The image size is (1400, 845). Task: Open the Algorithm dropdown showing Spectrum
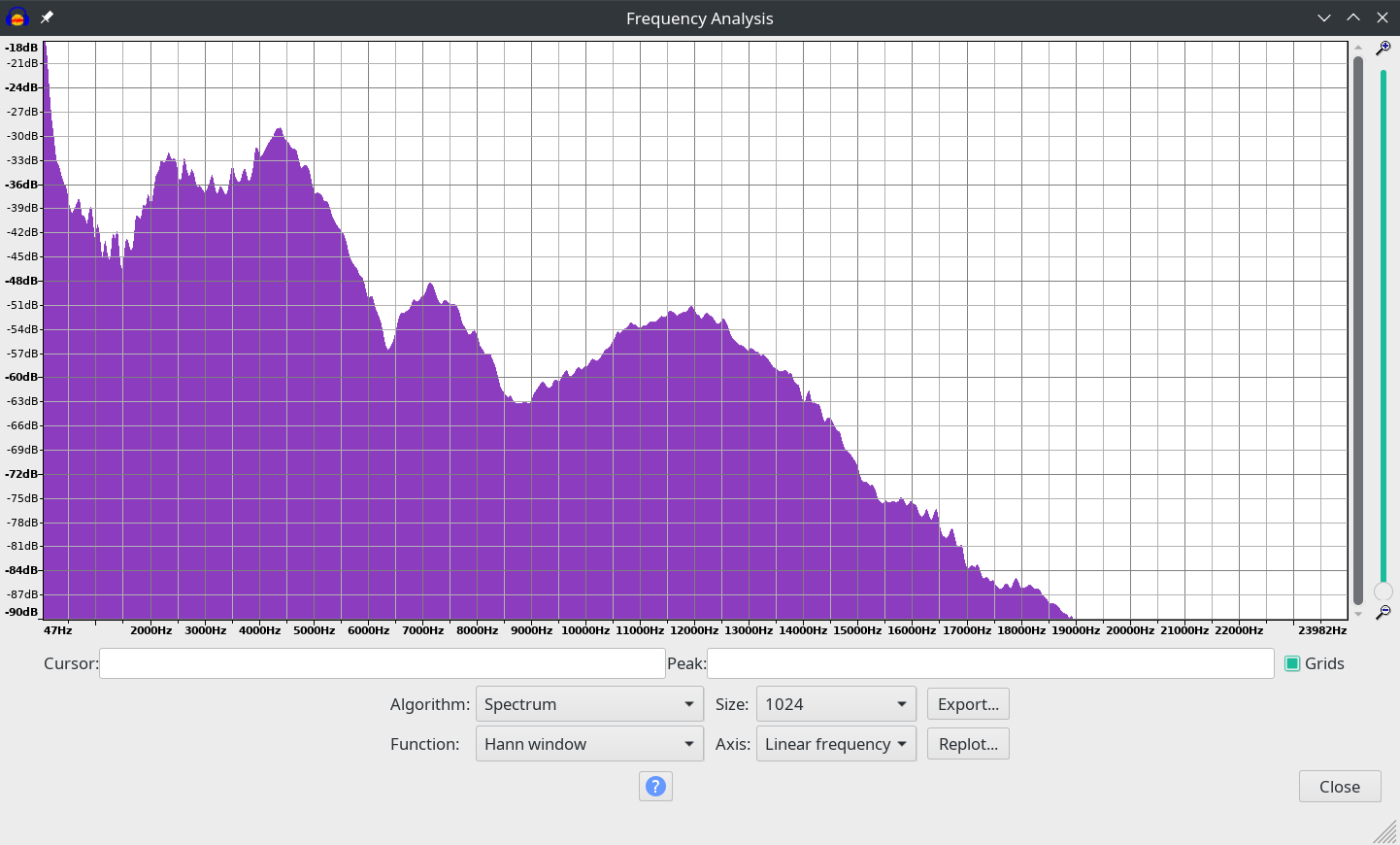[x=589, y=704]
